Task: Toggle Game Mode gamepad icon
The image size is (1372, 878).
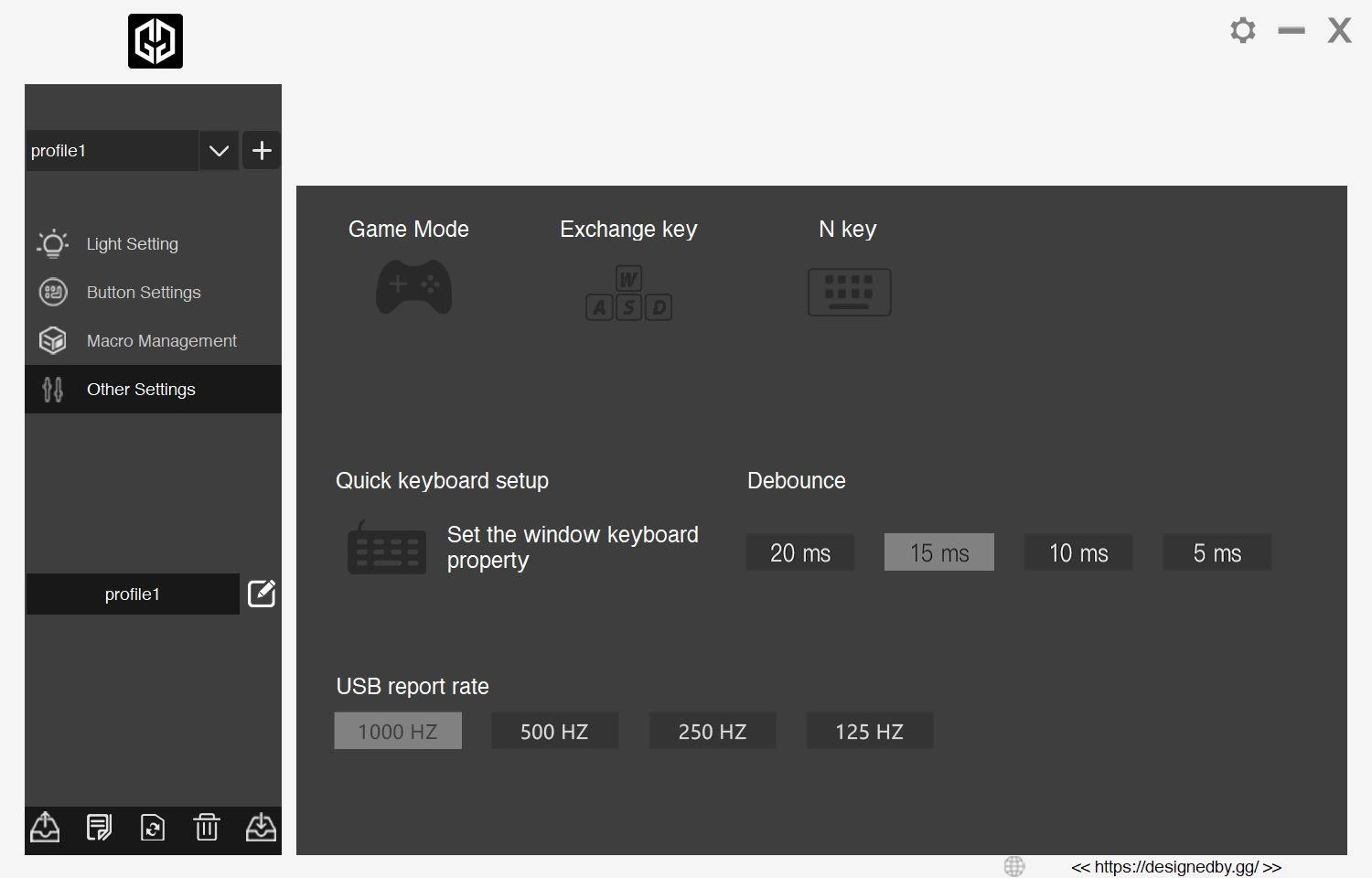Action: (x=413, y=287)
